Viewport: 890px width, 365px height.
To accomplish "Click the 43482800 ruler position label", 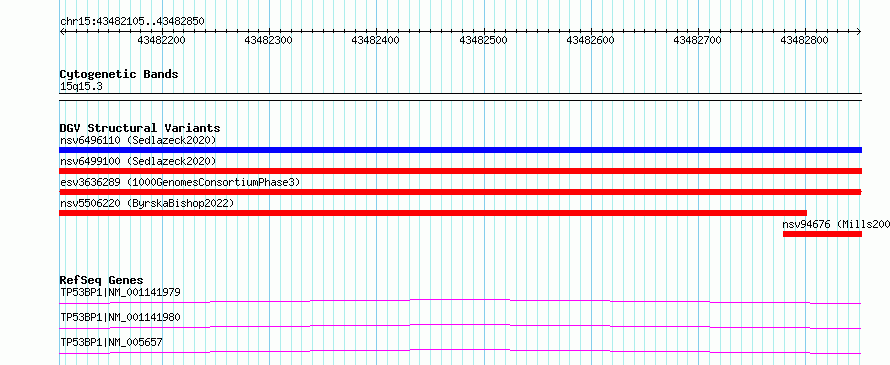I will [804, 41].
